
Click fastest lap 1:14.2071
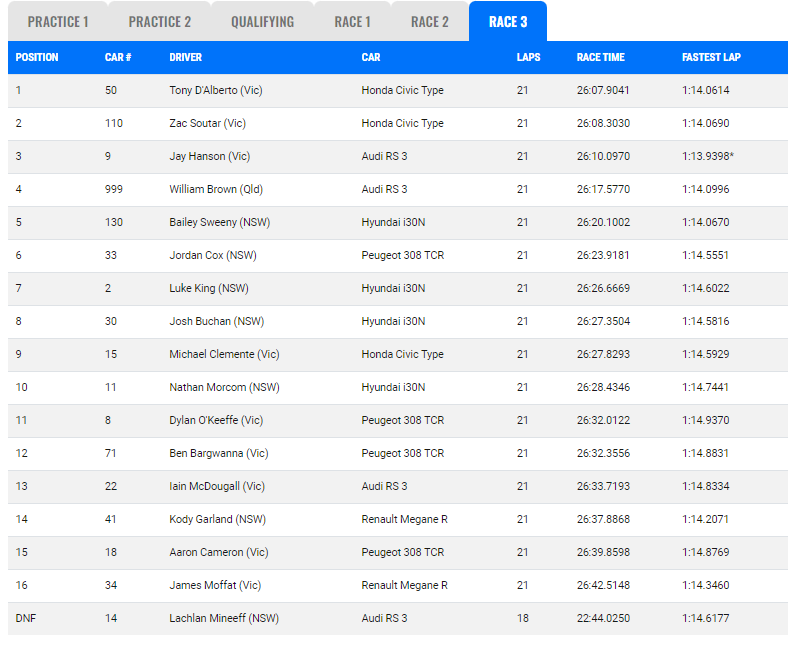tap(705, 519)
